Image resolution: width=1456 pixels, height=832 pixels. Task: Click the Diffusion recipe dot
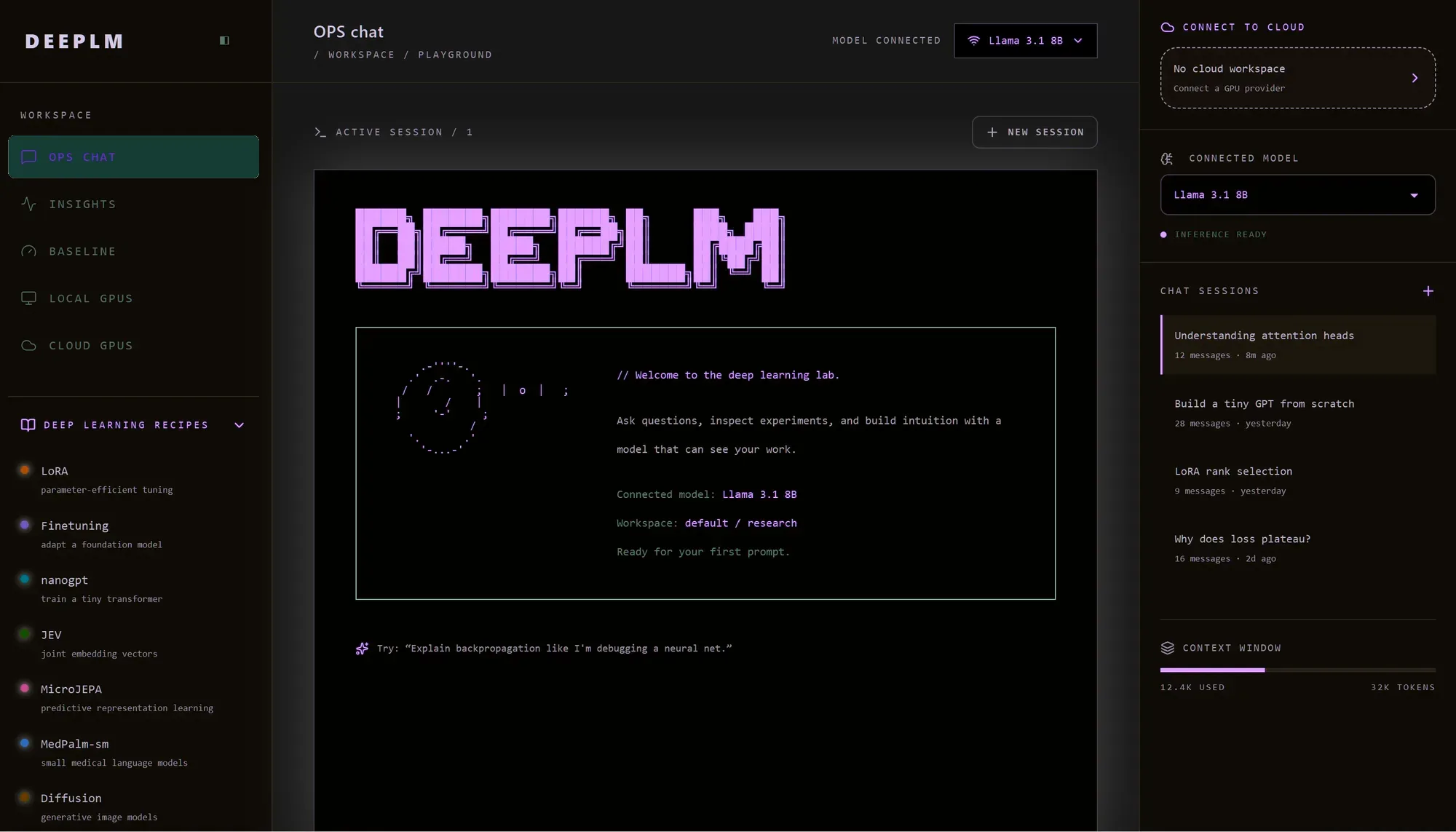pos(25,798)
